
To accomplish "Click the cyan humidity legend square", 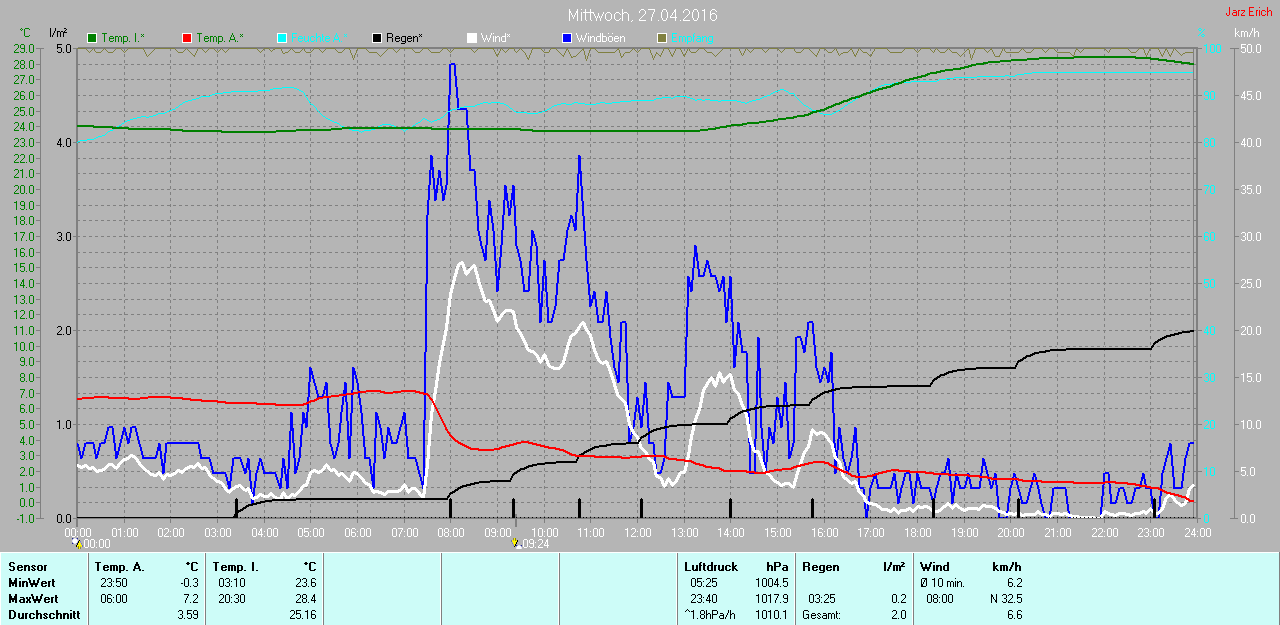I will point(282,38).
